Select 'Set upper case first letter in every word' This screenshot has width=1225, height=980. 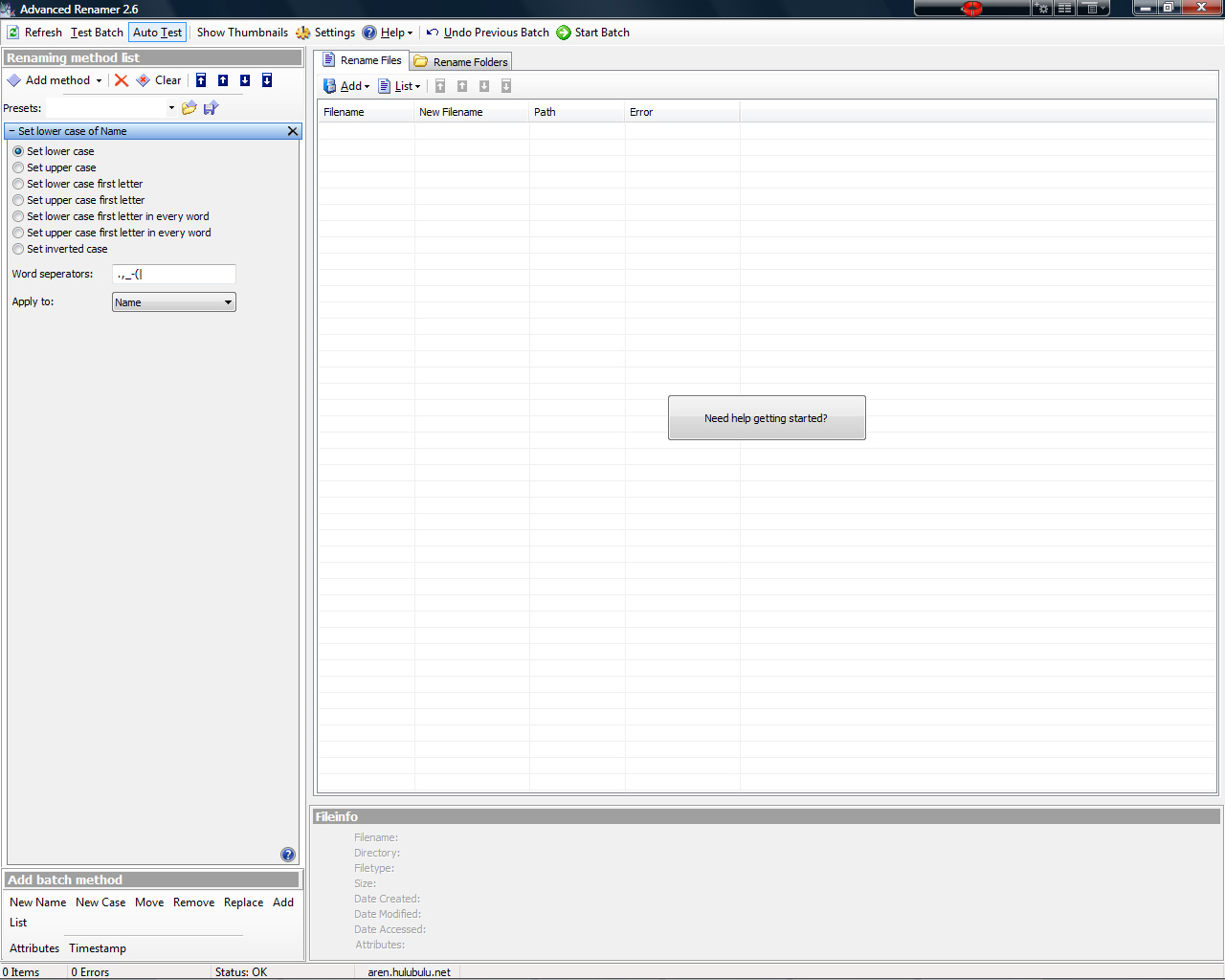point(18,233)
